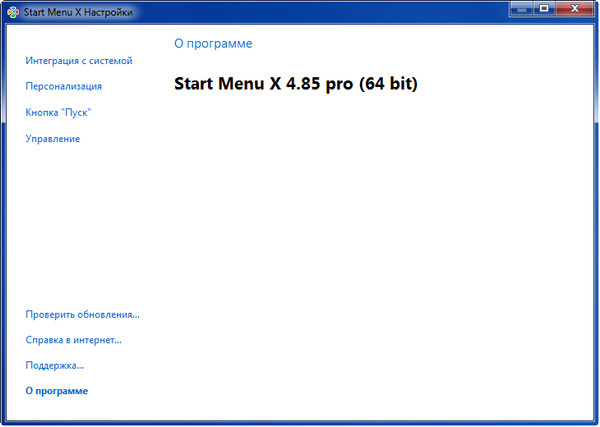The height and width of the screenshot is (427, 600).
Task: Click the О программе page heading
Action: (213, 44)
